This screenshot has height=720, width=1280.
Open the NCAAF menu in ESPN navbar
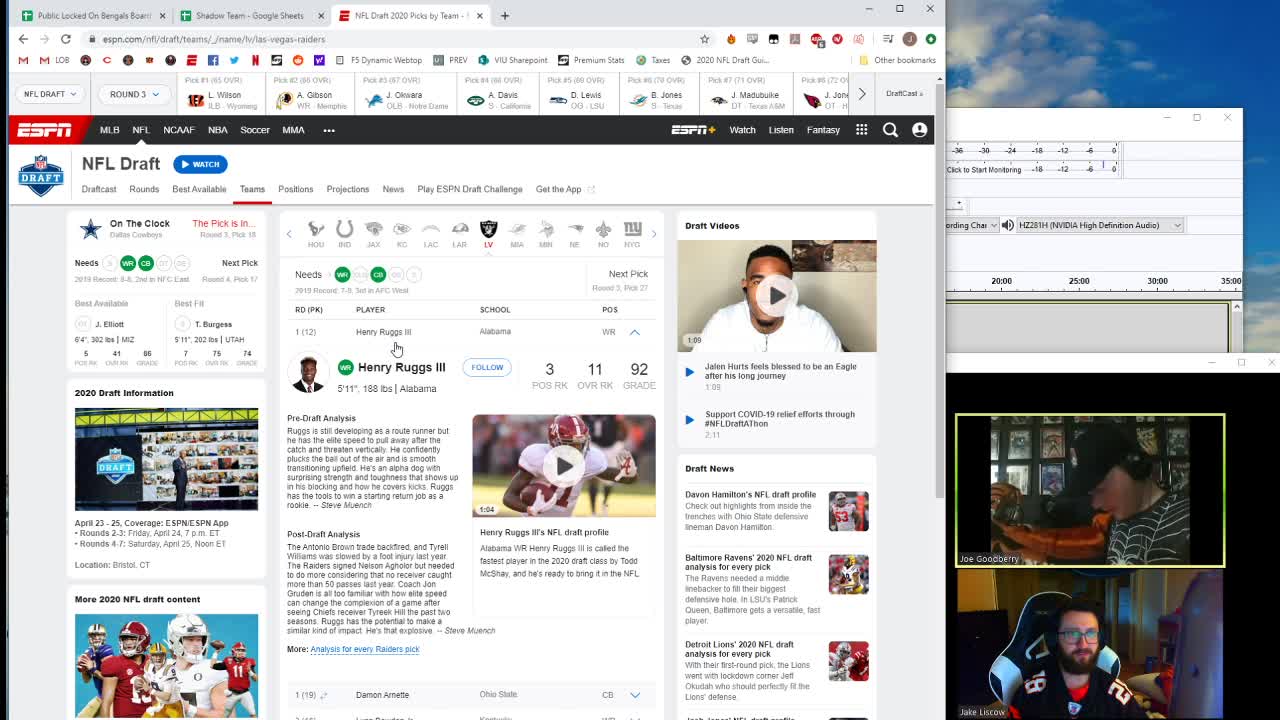click(179, 130)
